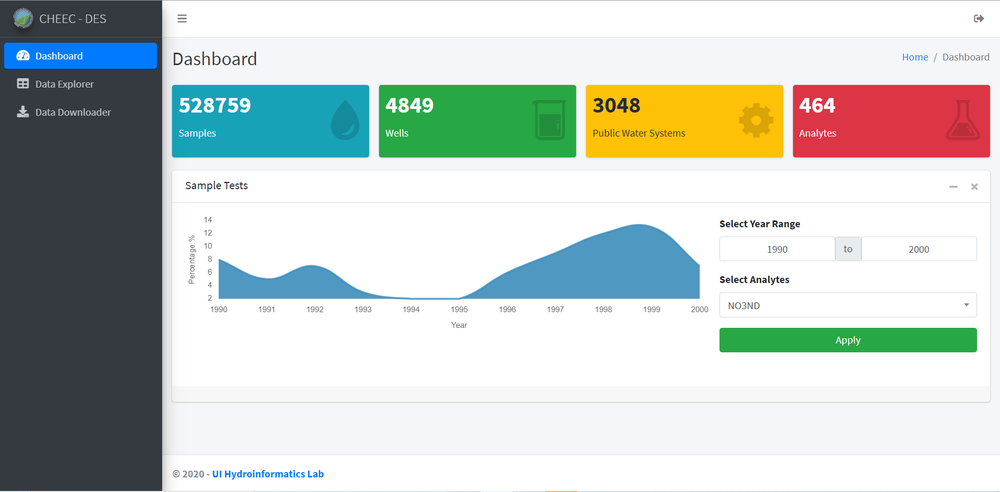Open the Select Analytes dropdown

(847, 305)
